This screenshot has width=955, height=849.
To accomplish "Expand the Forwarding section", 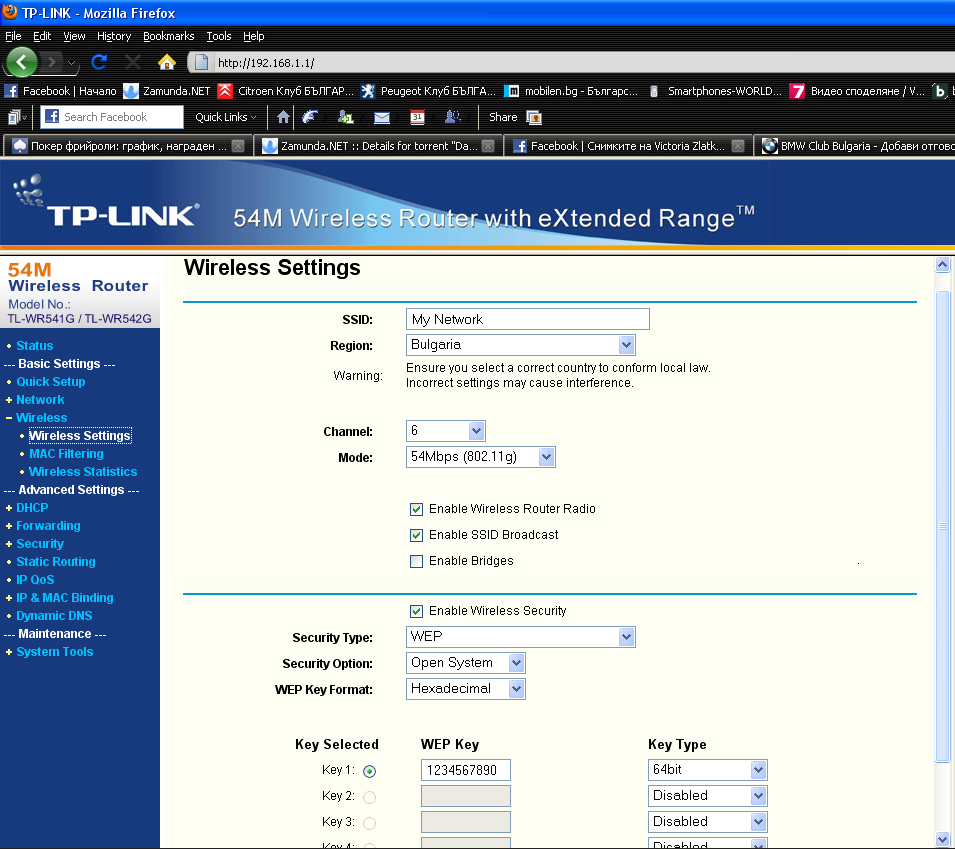I will 48,526.
